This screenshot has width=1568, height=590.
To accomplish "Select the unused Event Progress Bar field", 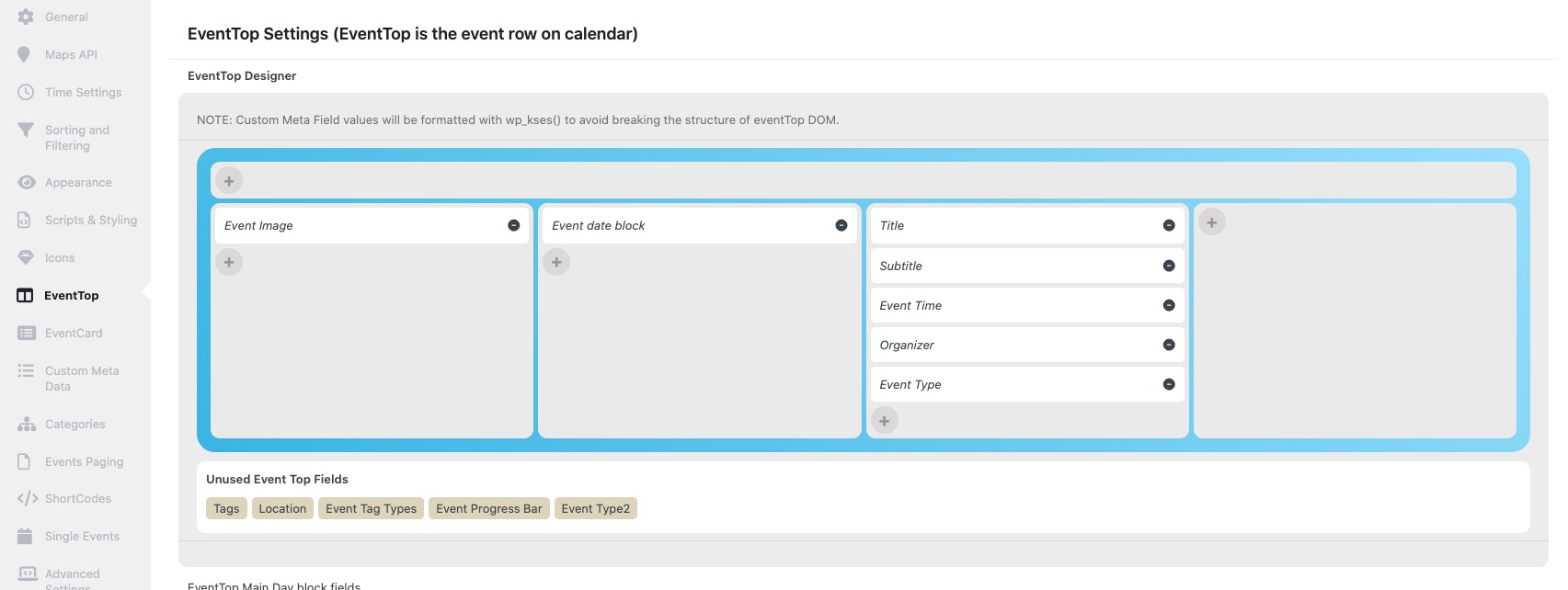I will [x=489, y=508].
